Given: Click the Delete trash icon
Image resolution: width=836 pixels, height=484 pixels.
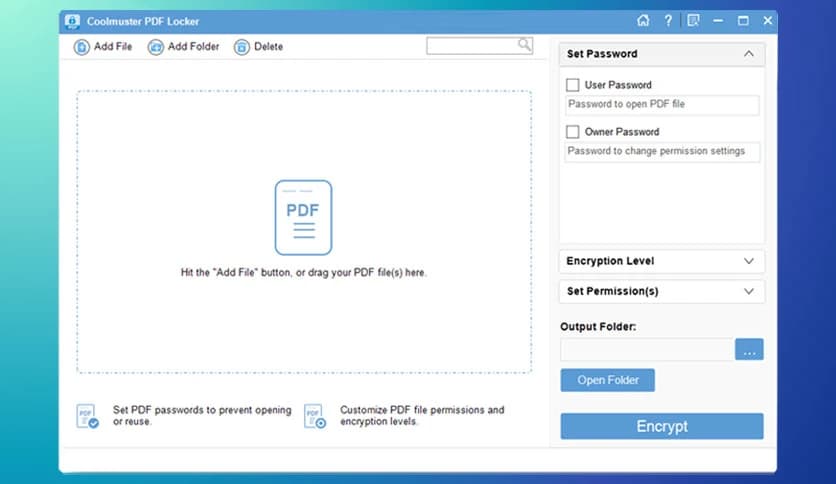Looking at the screenshot, I should pos(242,47).
